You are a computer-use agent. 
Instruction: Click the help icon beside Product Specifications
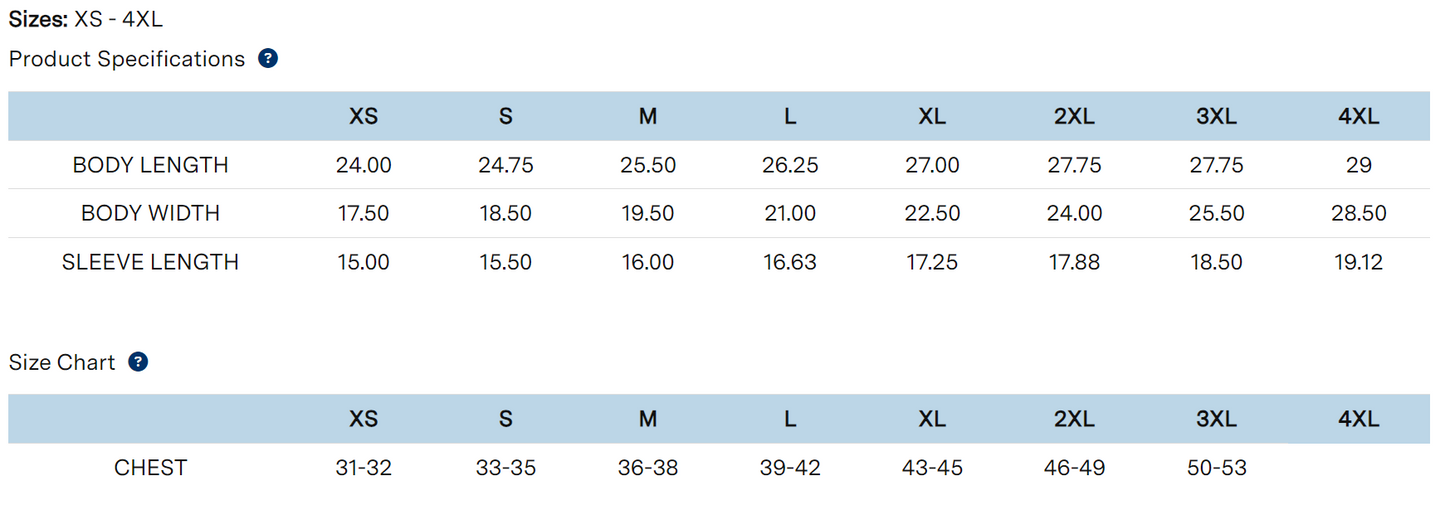tap(268, 59)
